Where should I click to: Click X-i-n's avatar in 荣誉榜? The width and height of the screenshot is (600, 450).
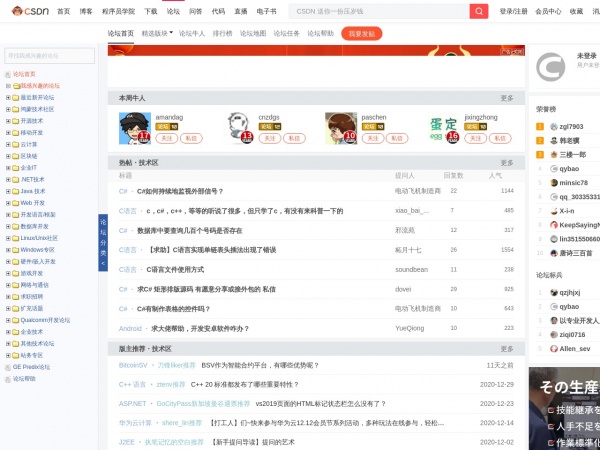pyautogui.click(x=554, y=211)
